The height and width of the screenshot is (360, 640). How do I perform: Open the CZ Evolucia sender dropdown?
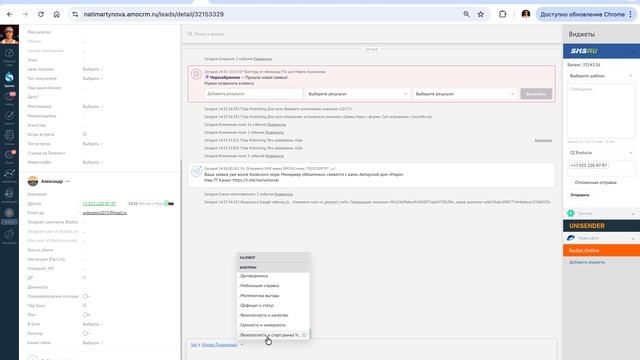click(601, 153)
